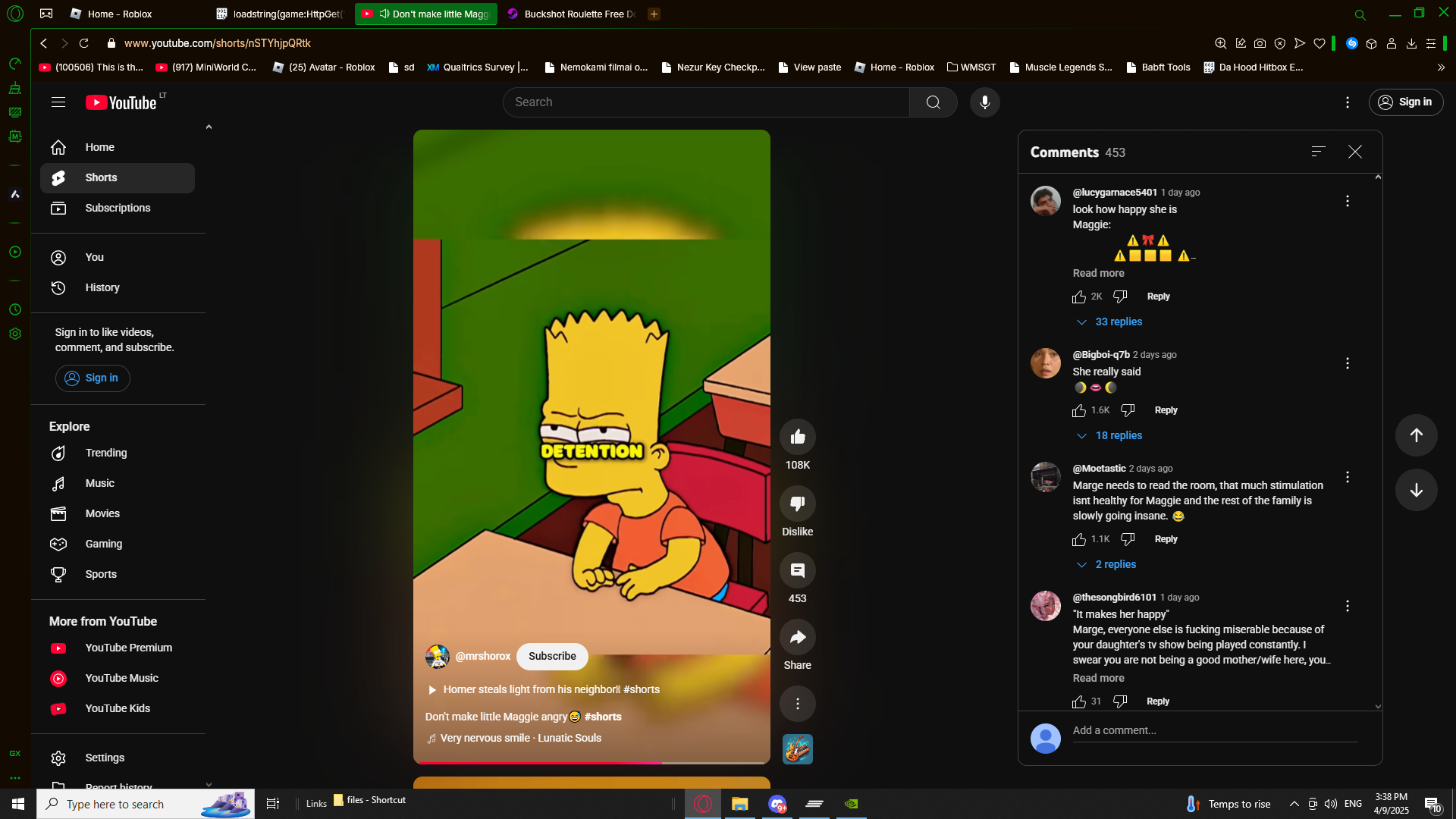Switch to Home - Roblox browser tab

click(x=121, y=14)
